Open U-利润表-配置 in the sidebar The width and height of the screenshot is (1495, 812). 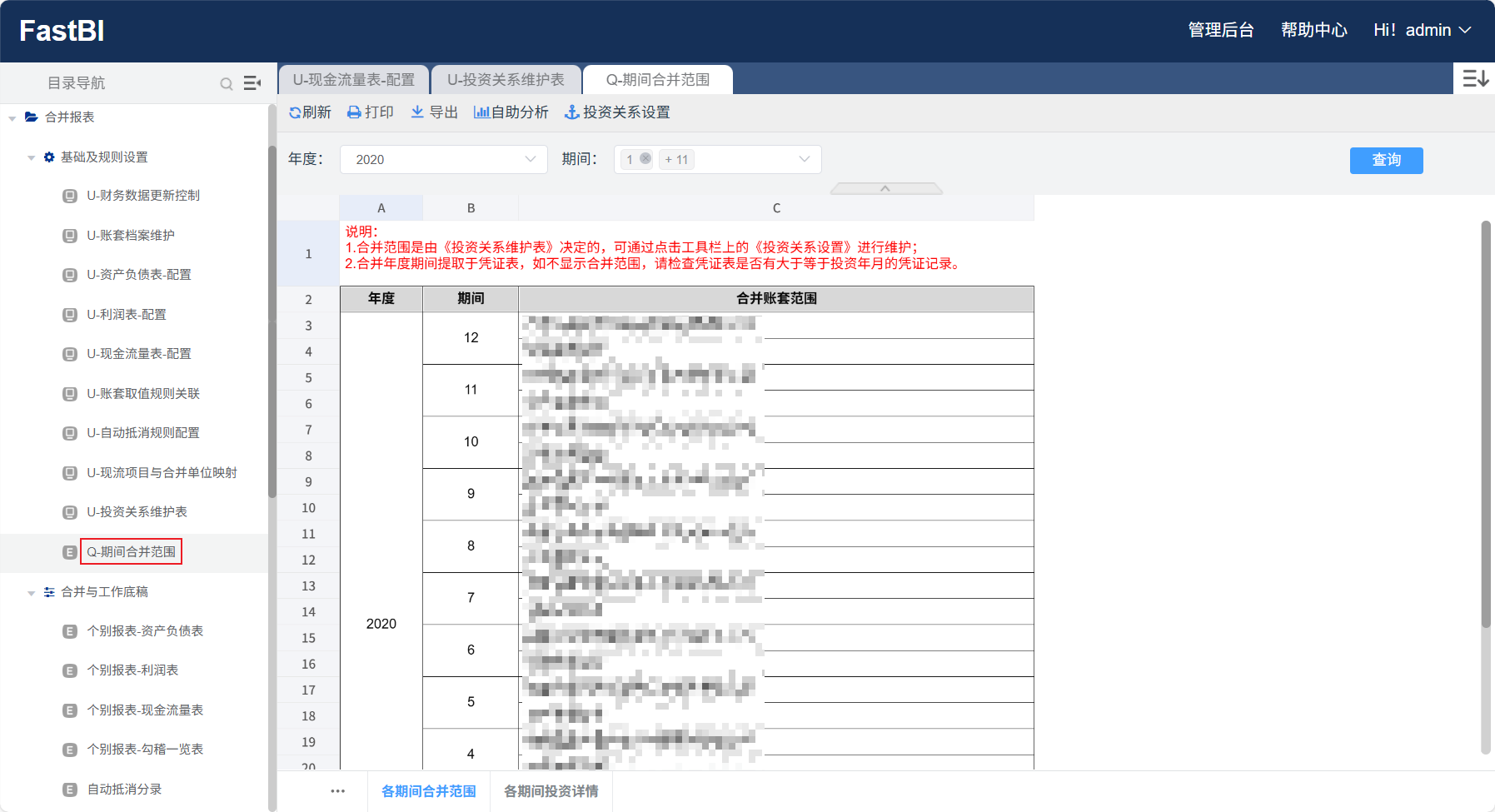click(127, 315)
